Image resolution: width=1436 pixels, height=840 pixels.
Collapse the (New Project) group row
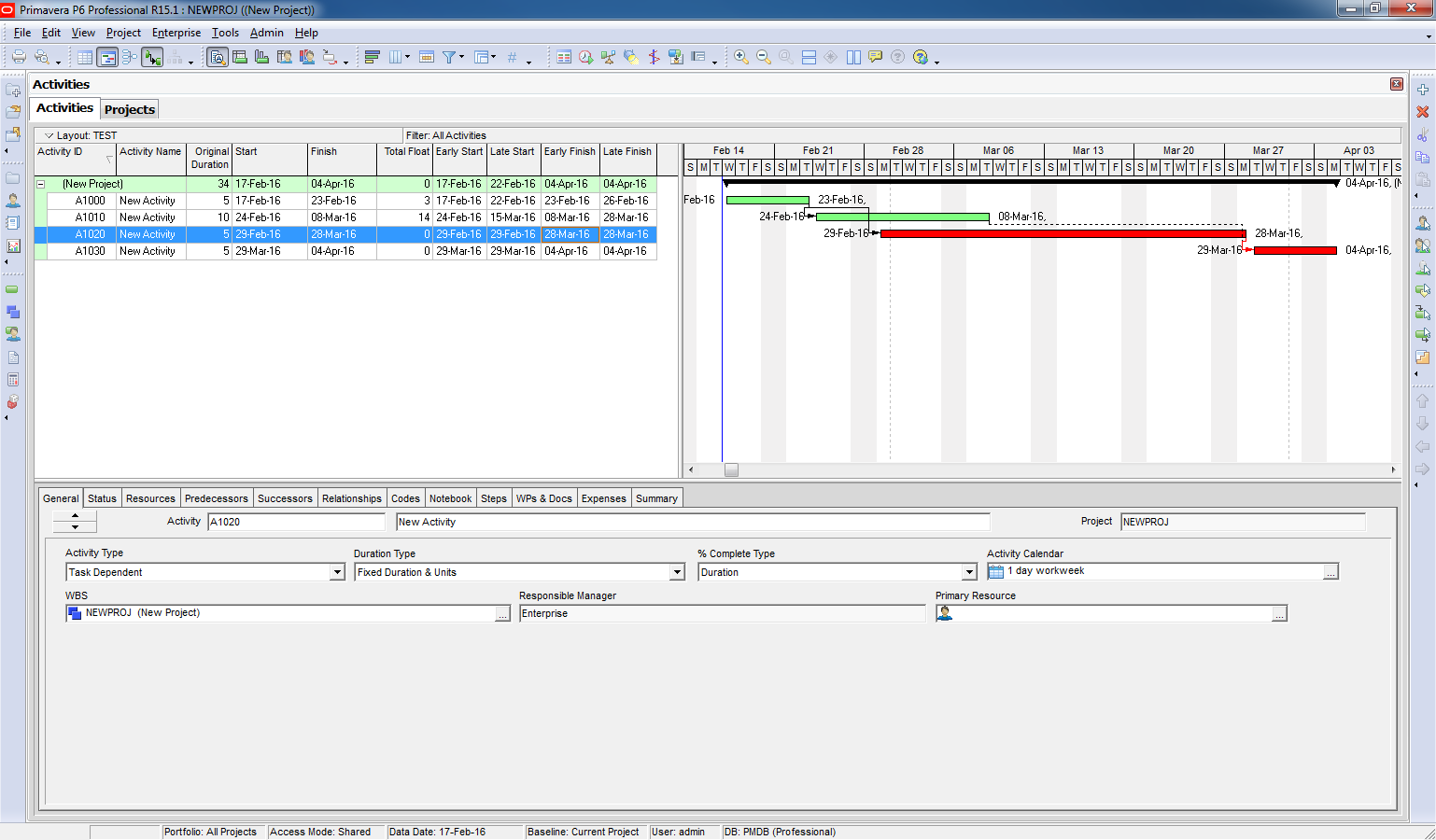coord(41,184)
